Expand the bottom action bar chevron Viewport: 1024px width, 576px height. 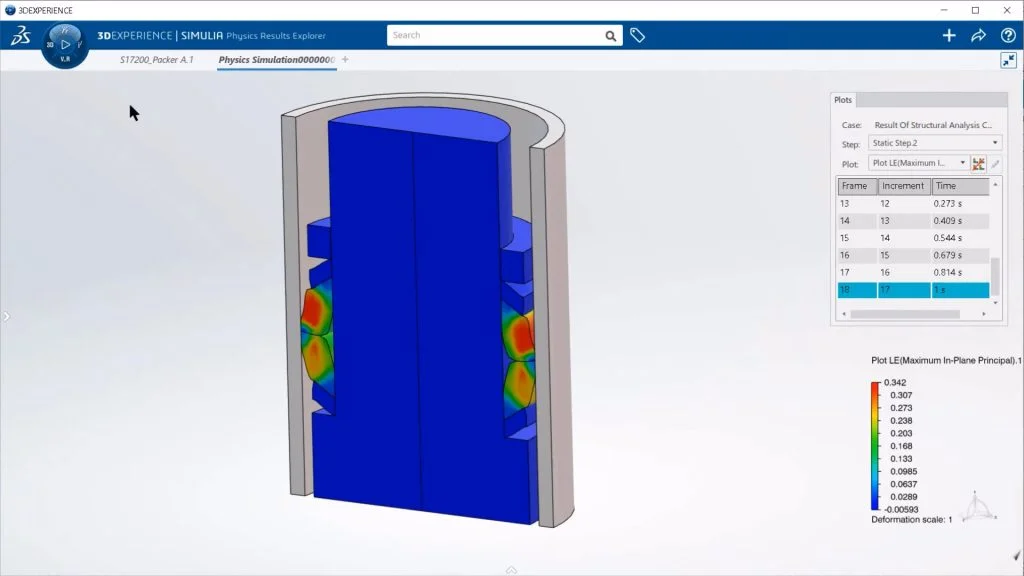511,570
